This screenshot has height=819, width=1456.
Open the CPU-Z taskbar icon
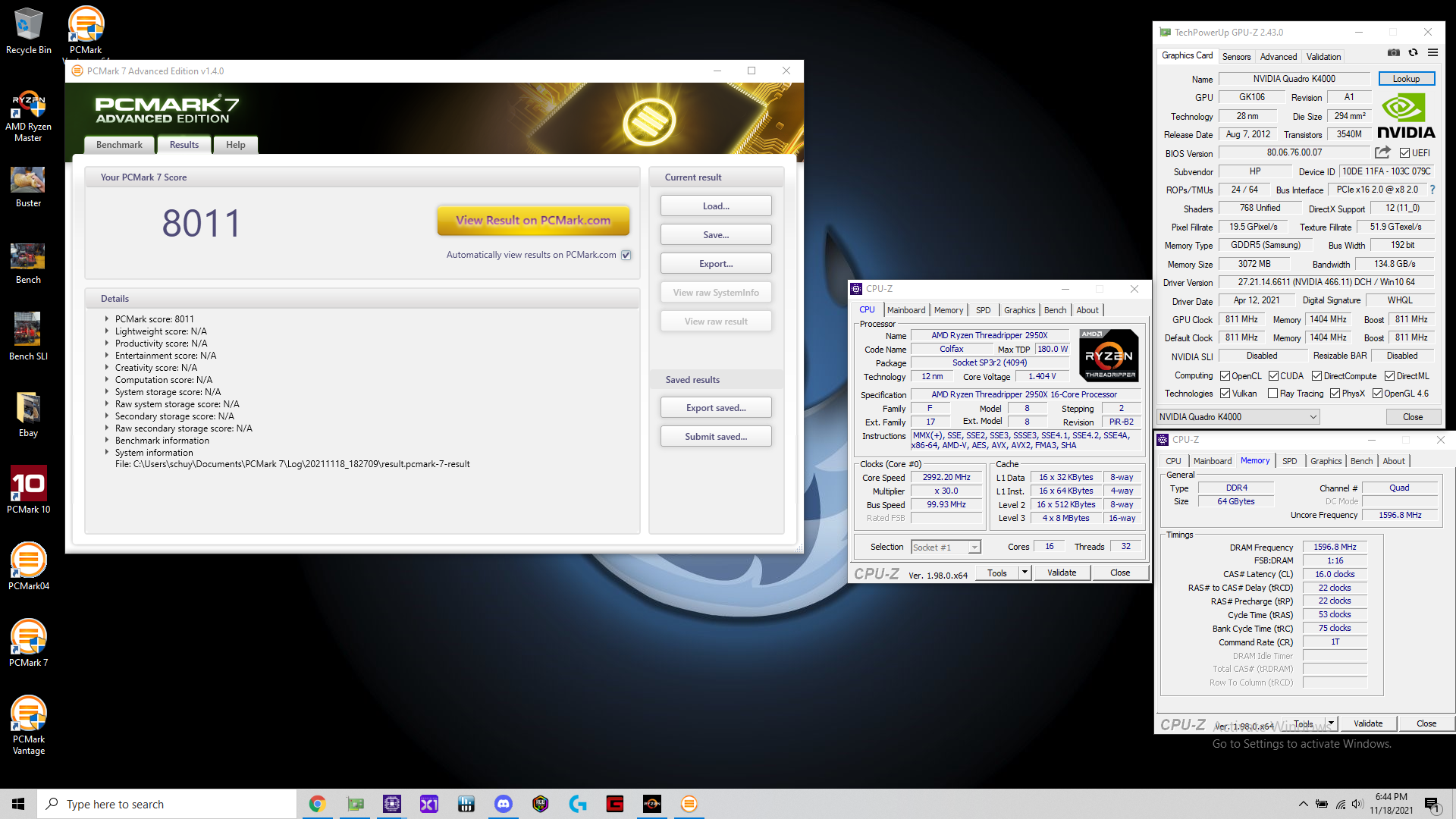[392, 804]
